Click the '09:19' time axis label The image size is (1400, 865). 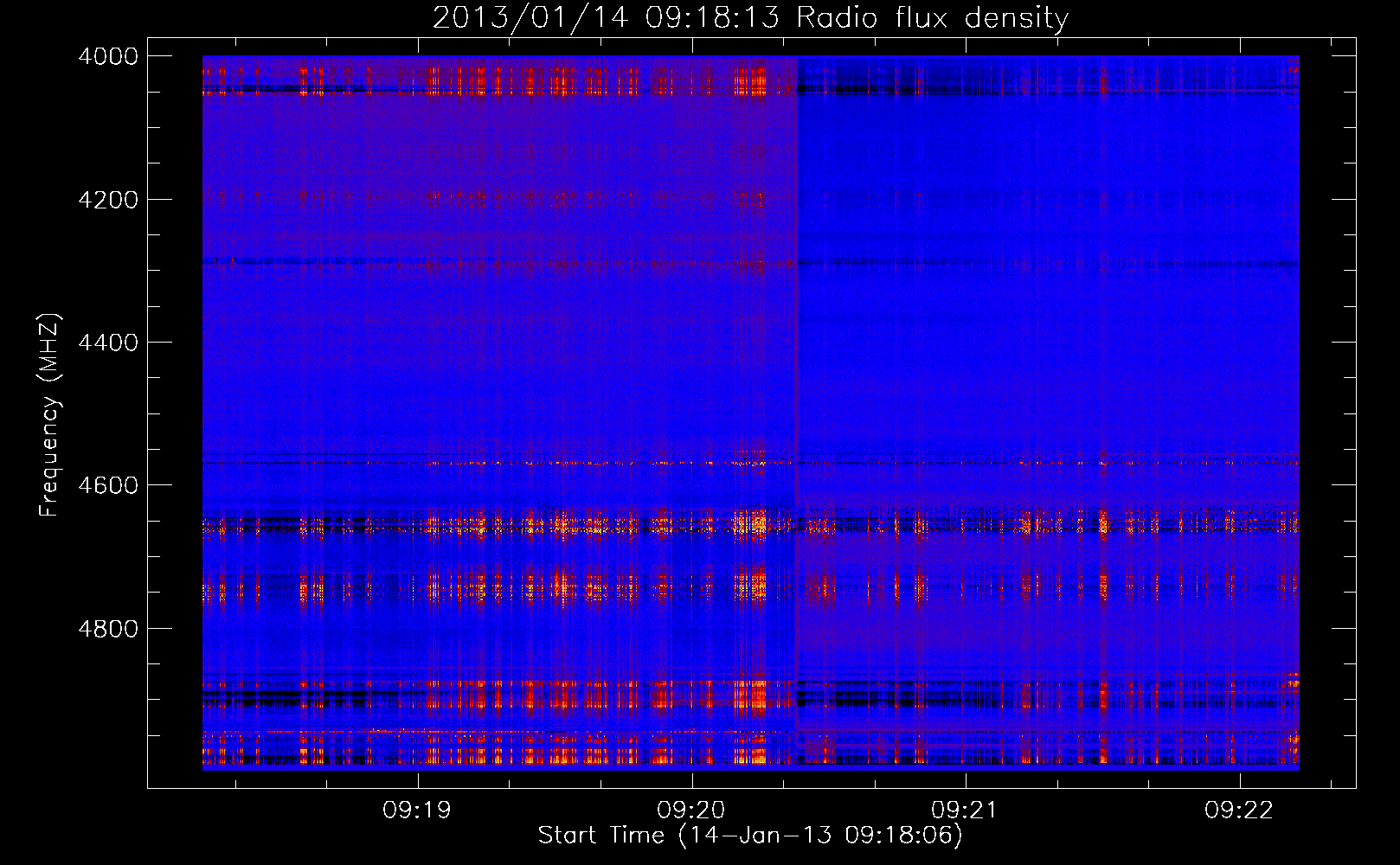[x=418, y=811]
